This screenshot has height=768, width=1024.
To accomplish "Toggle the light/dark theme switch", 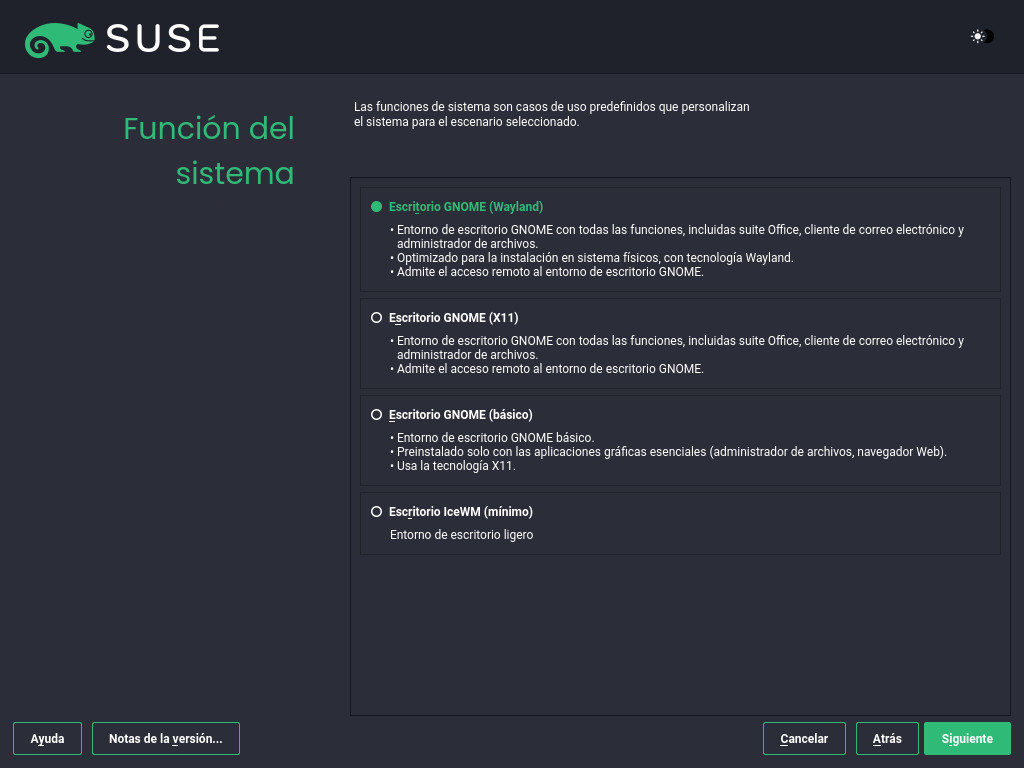I will pos(982,37).
